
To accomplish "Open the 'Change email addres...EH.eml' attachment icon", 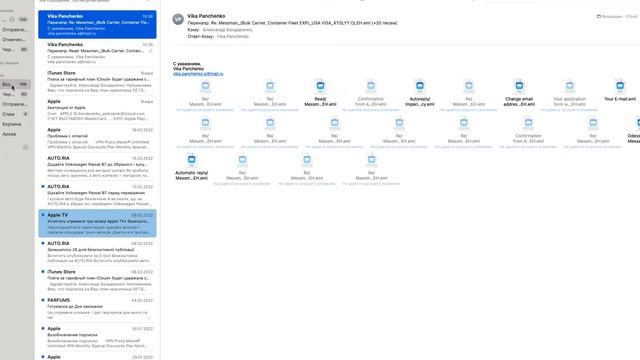I will 519,86.
